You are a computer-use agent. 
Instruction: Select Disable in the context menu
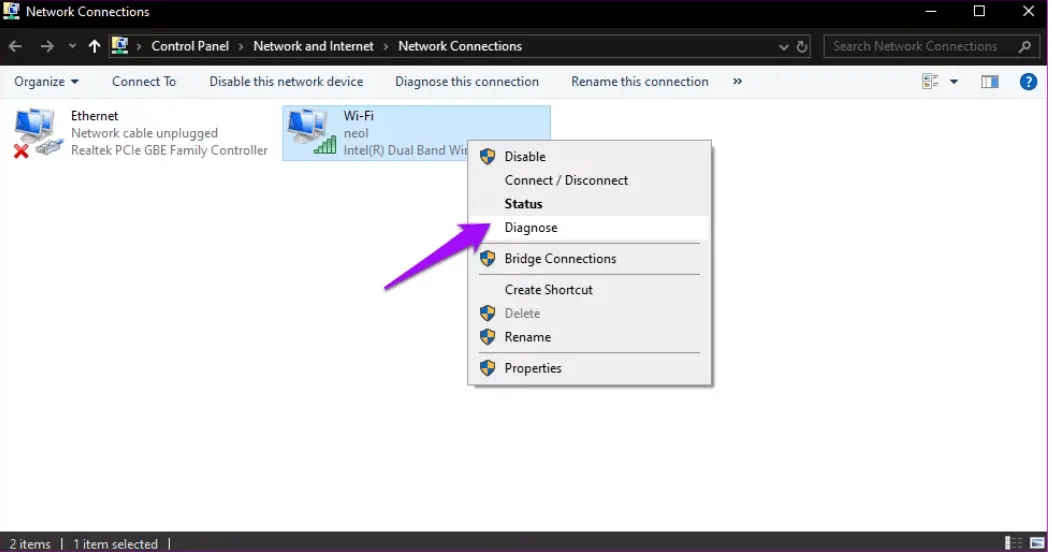point(525,157)
